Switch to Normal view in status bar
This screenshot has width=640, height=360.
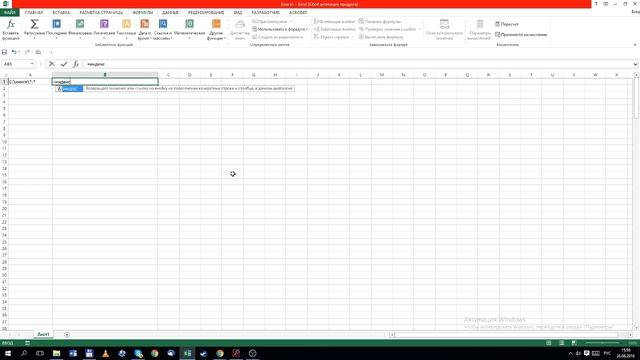pyautogui.click(x=549, y=343)
